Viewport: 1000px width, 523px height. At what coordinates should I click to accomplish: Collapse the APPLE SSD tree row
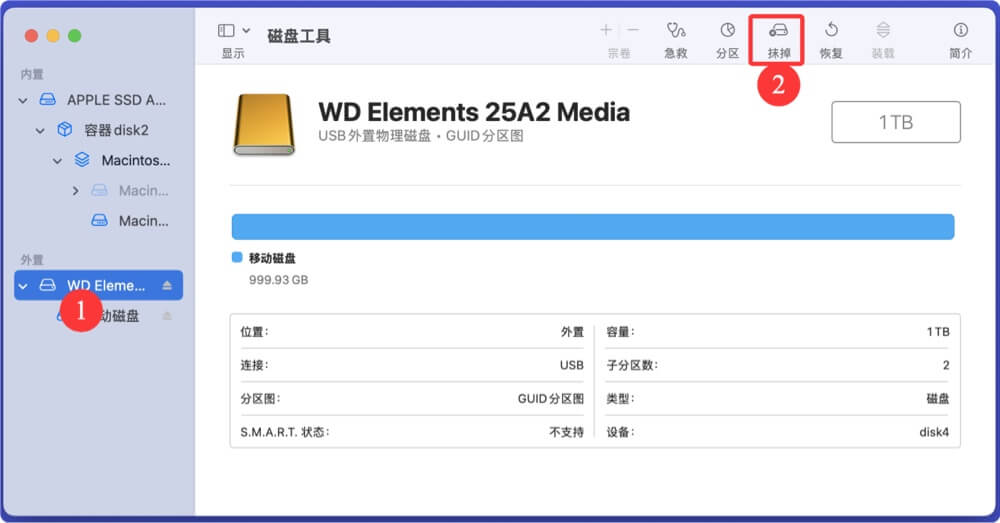coord(23,100)
